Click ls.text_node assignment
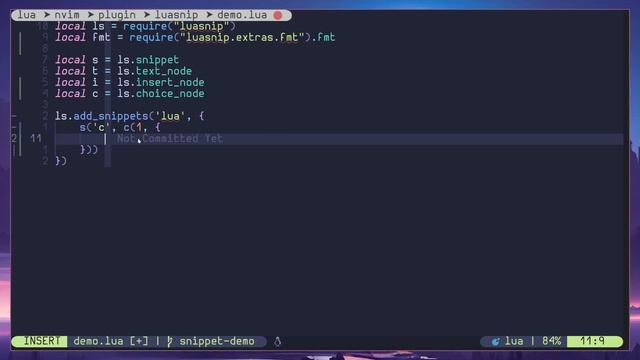This screenshot has height=360, width=640. (155, 71)
